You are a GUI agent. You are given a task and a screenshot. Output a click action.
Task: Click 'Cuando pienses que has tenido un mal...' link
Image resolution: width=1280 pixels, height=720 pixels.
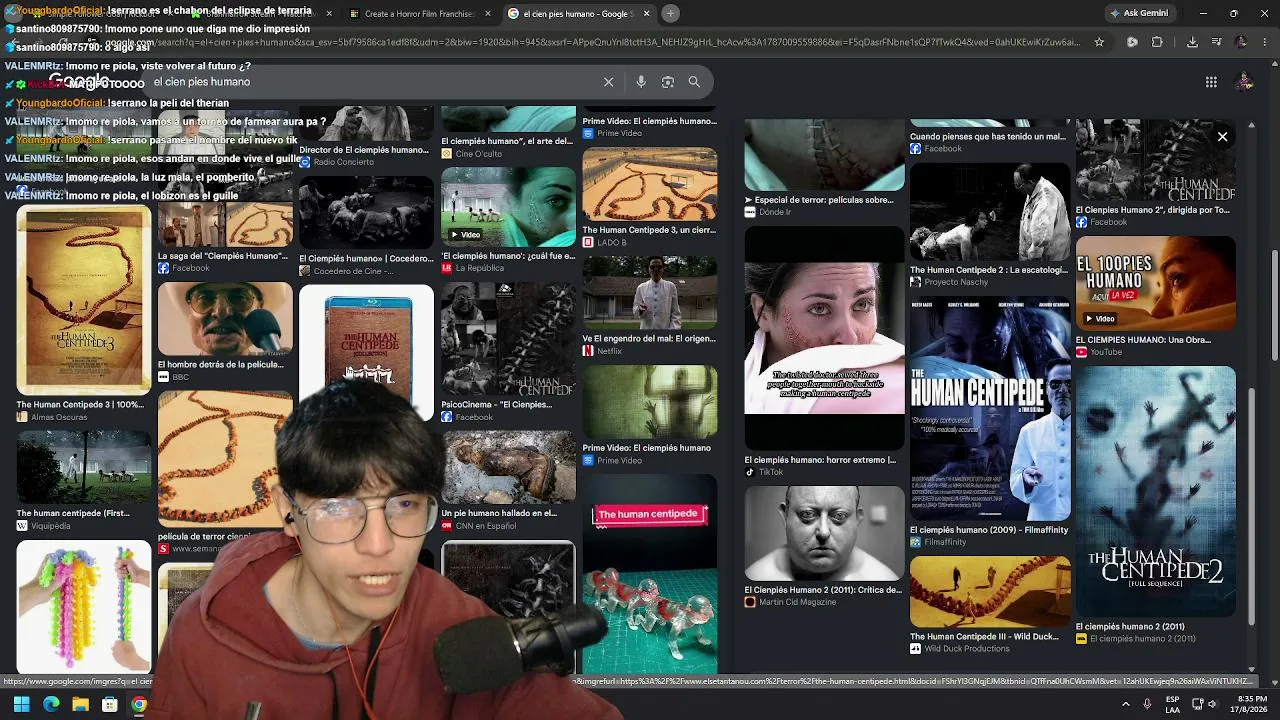[988, 136]
